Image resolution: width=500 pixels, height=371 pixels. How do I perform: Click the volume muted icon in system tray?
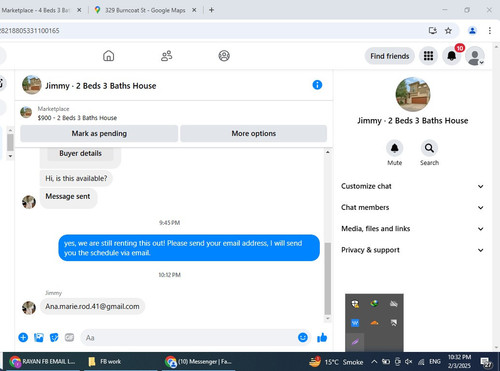(409, 362)
